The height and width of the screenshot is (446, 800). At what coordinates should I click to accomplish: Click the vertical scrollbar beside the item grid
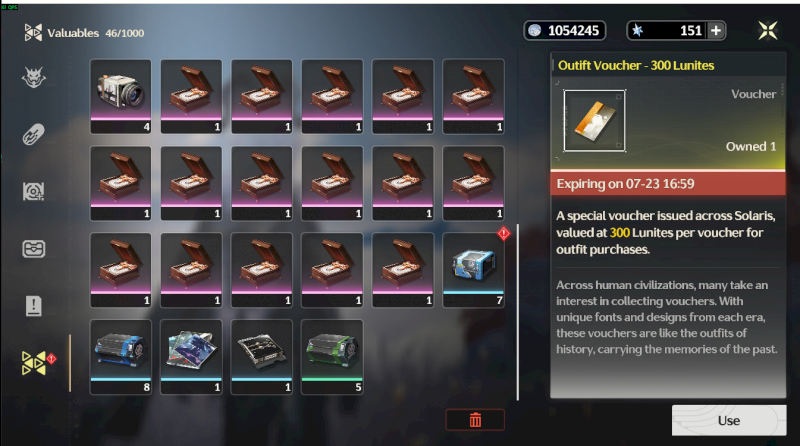coord(518,312)
